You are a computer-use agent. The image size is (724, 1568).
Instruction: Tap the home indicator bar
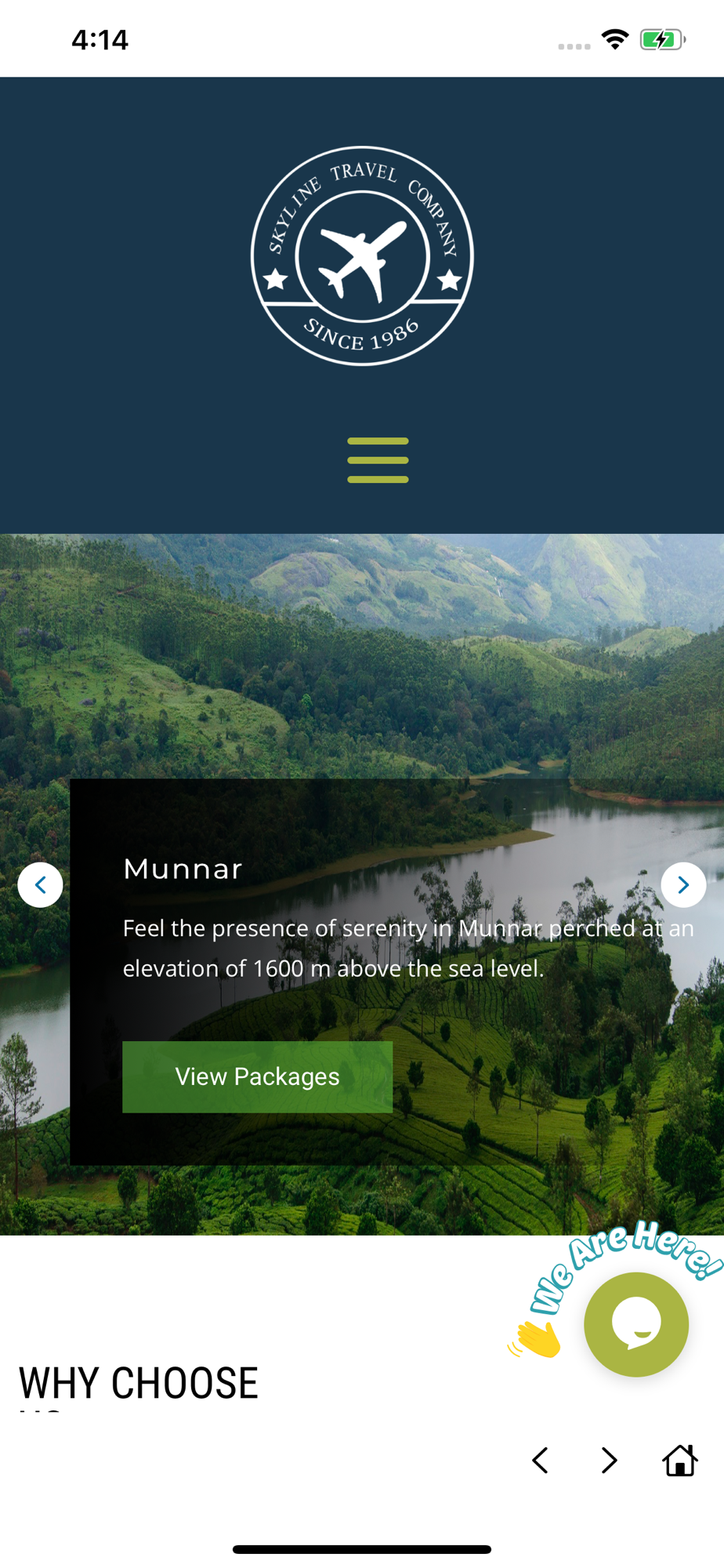362,1549
